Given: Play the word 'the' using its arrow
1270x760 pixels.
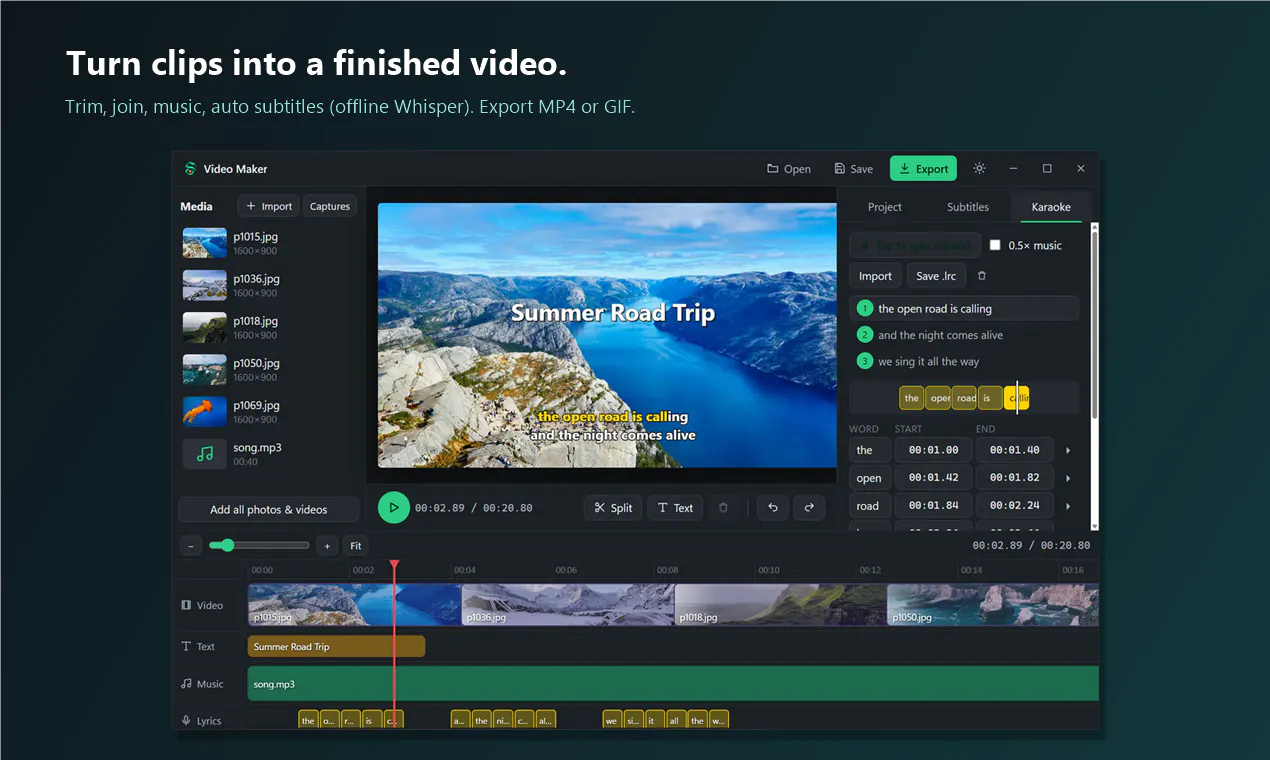Looking at the screenshot, I should [x=1068, y=451].
